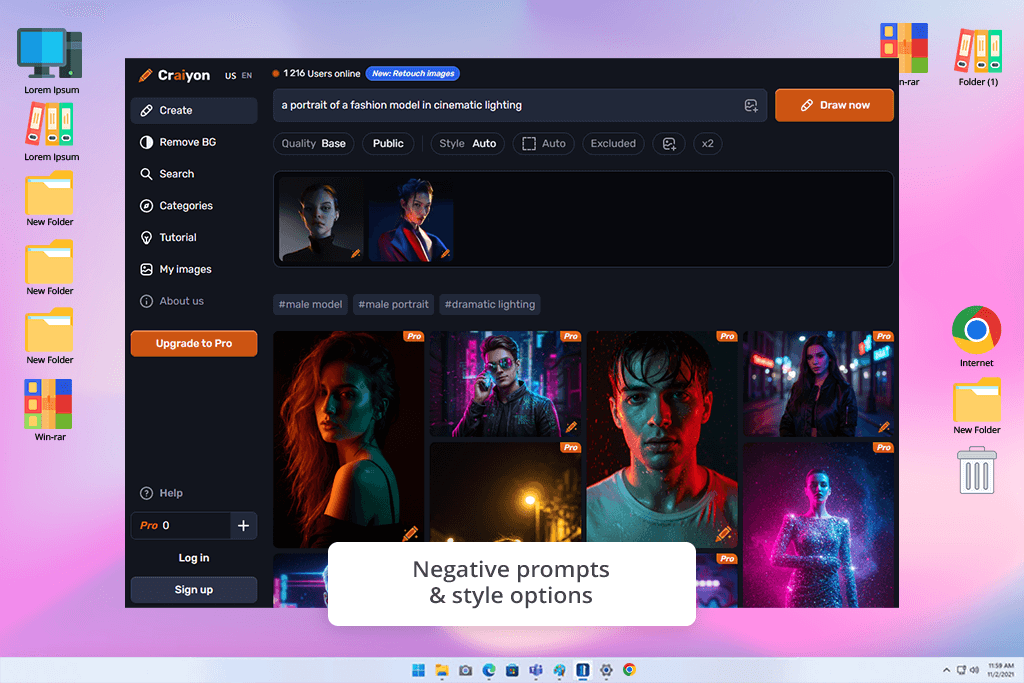Click the Draw now button
The height and width of the screenshot is (683, 1024).
(834, 105)
